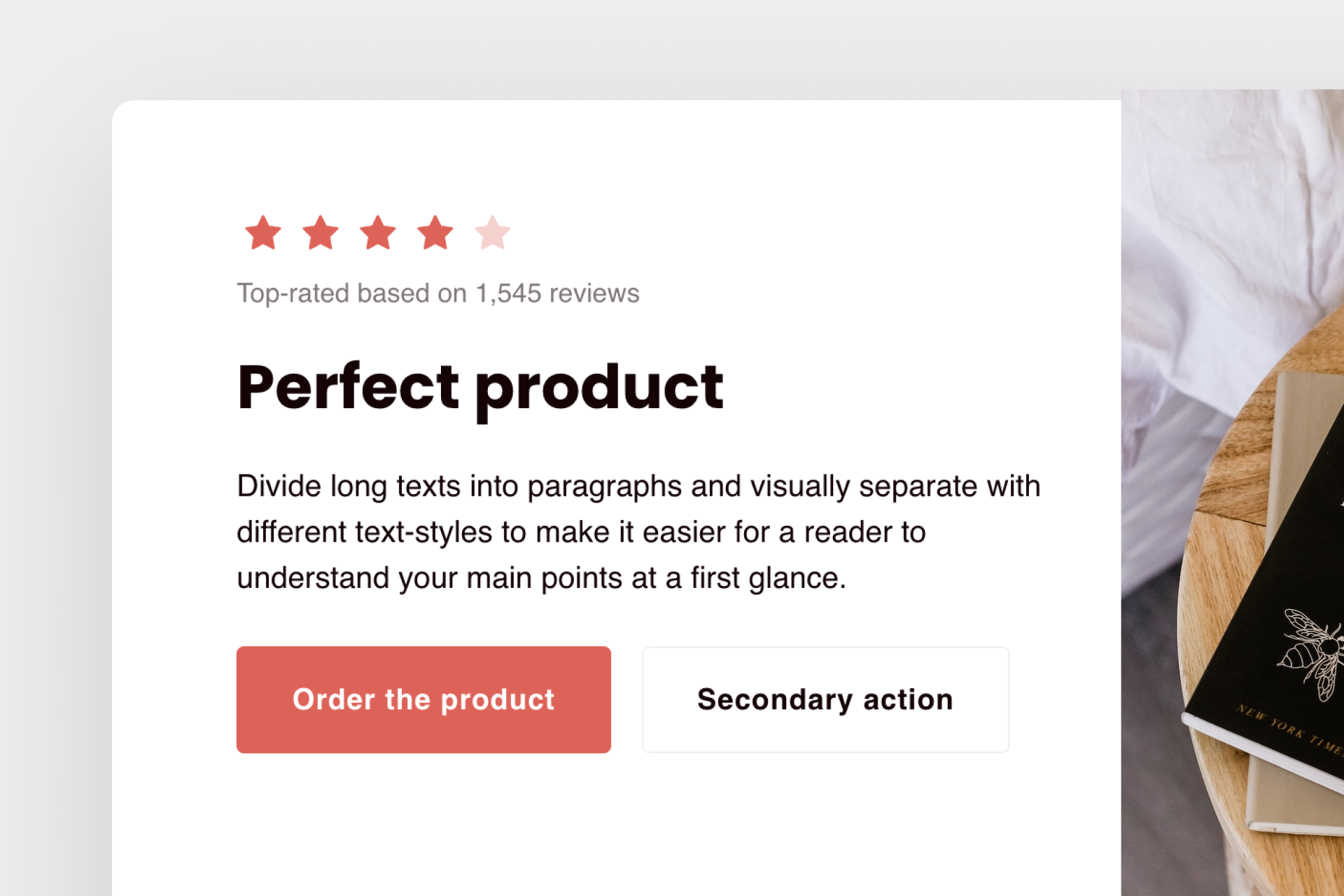Click the star row to change the rating
Image resolution: width=1344 pixels, height=896 pixels.
tap(378, 233)
